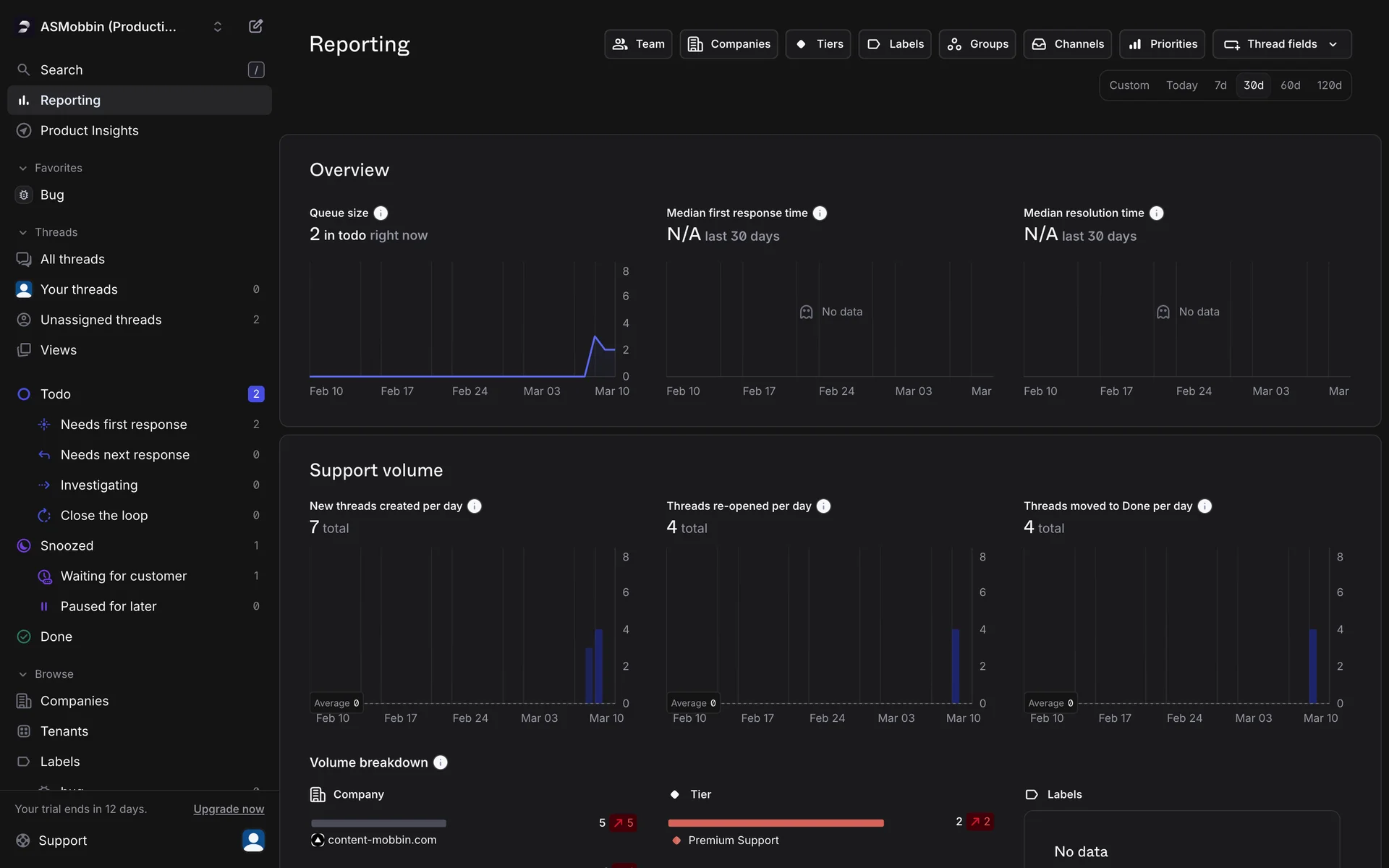
Task: Select the 120d time range
Action: [x=1329, y=85]
